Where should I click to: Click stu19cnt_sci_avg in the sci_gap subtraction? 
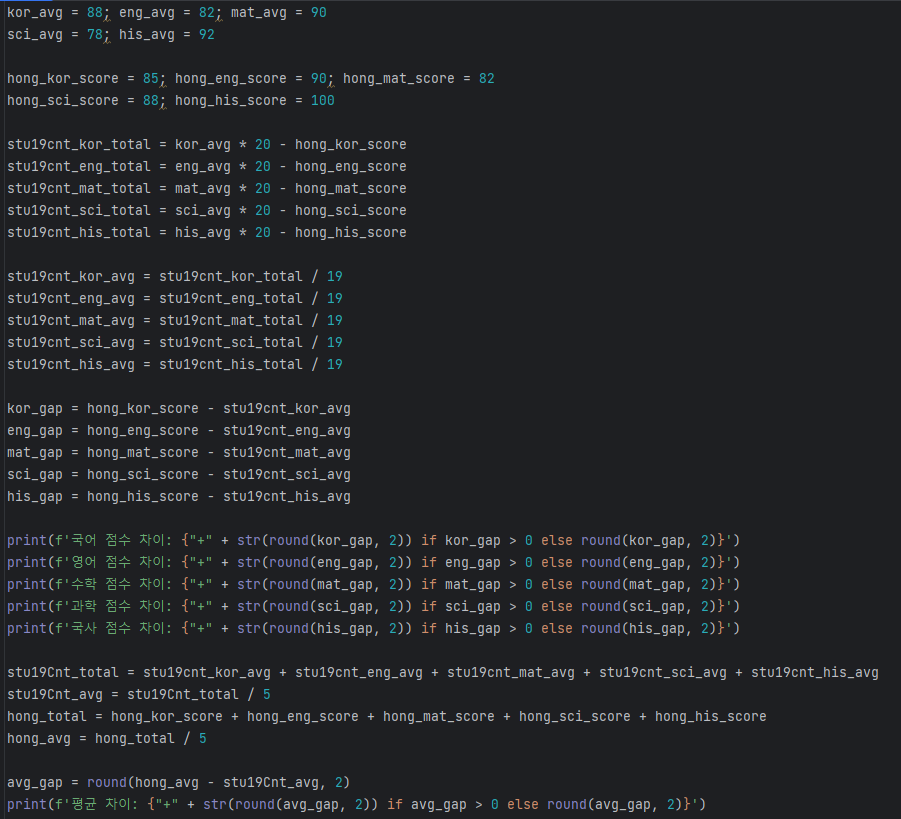(287, 475)
